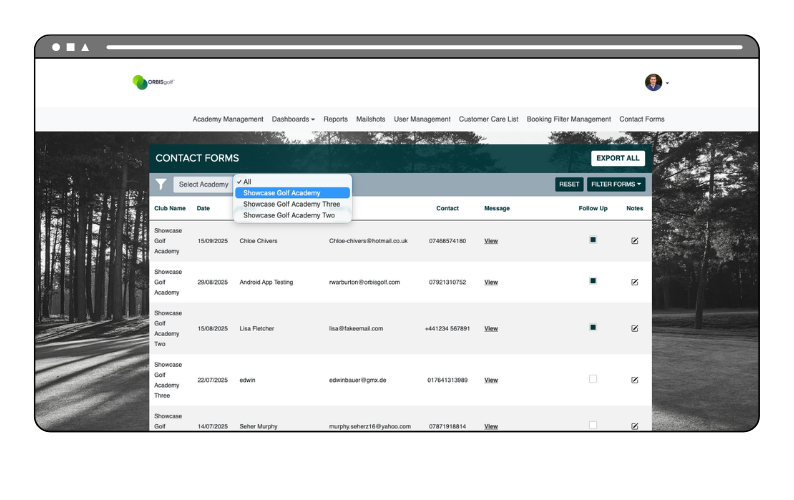View message from Lisa Fletcher
794x500 pixels.
pos(491,329)
